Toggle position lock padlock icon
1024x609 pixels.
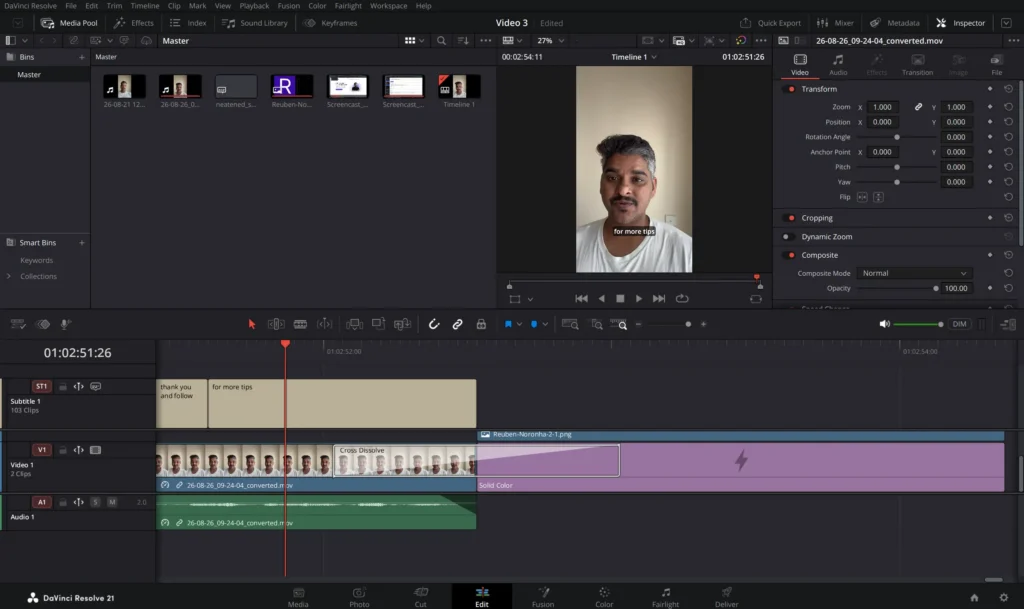pyautogui.click(x=481, y=324)
